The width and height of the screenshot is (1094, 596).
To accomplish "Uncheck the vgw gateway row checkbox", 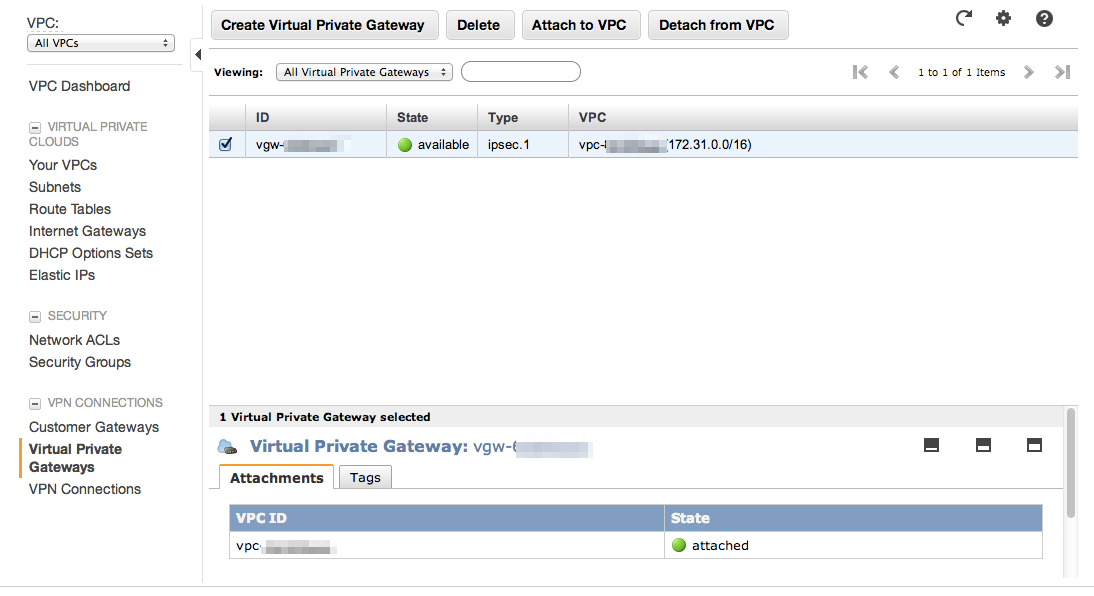I will coord(225,144).
